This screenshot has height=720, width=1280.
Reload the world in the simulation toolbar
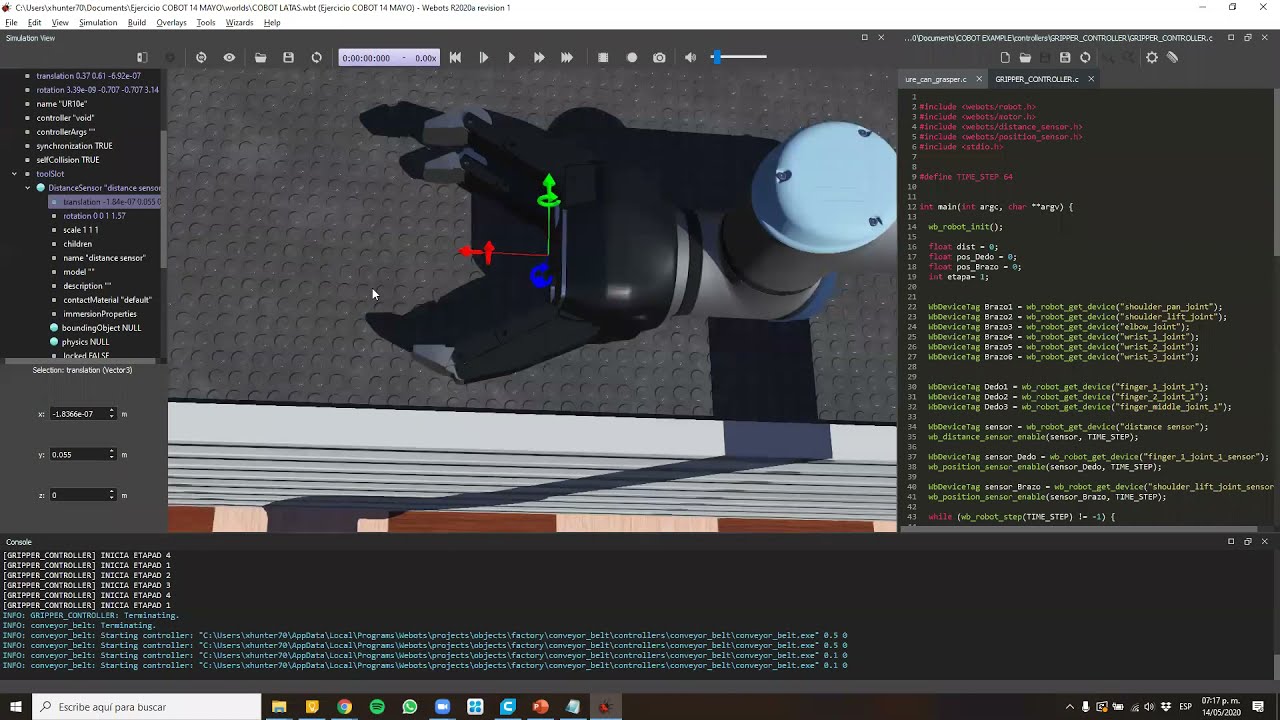pyautogui.click(x=317, y=58)
